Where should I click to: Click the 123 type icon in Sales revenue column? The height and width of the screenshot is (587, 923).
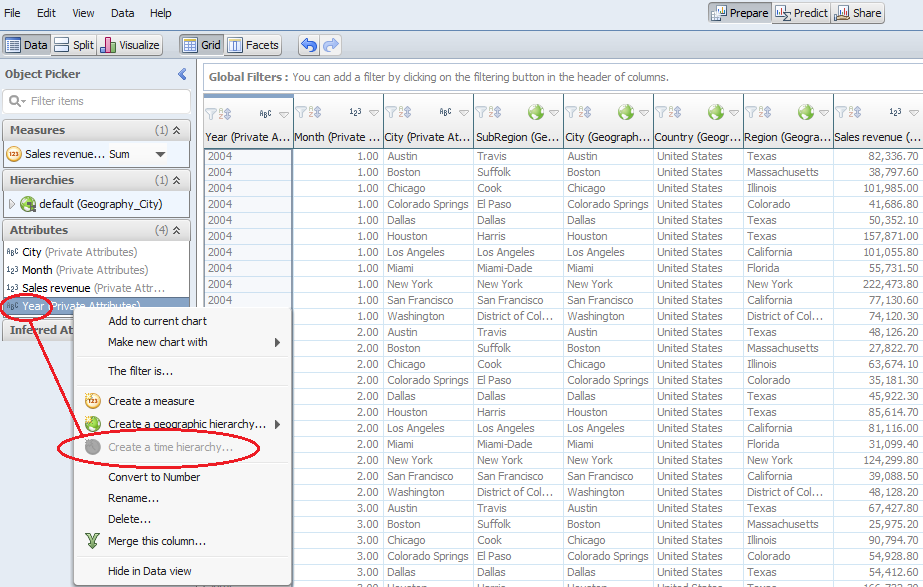coord(895,112)
